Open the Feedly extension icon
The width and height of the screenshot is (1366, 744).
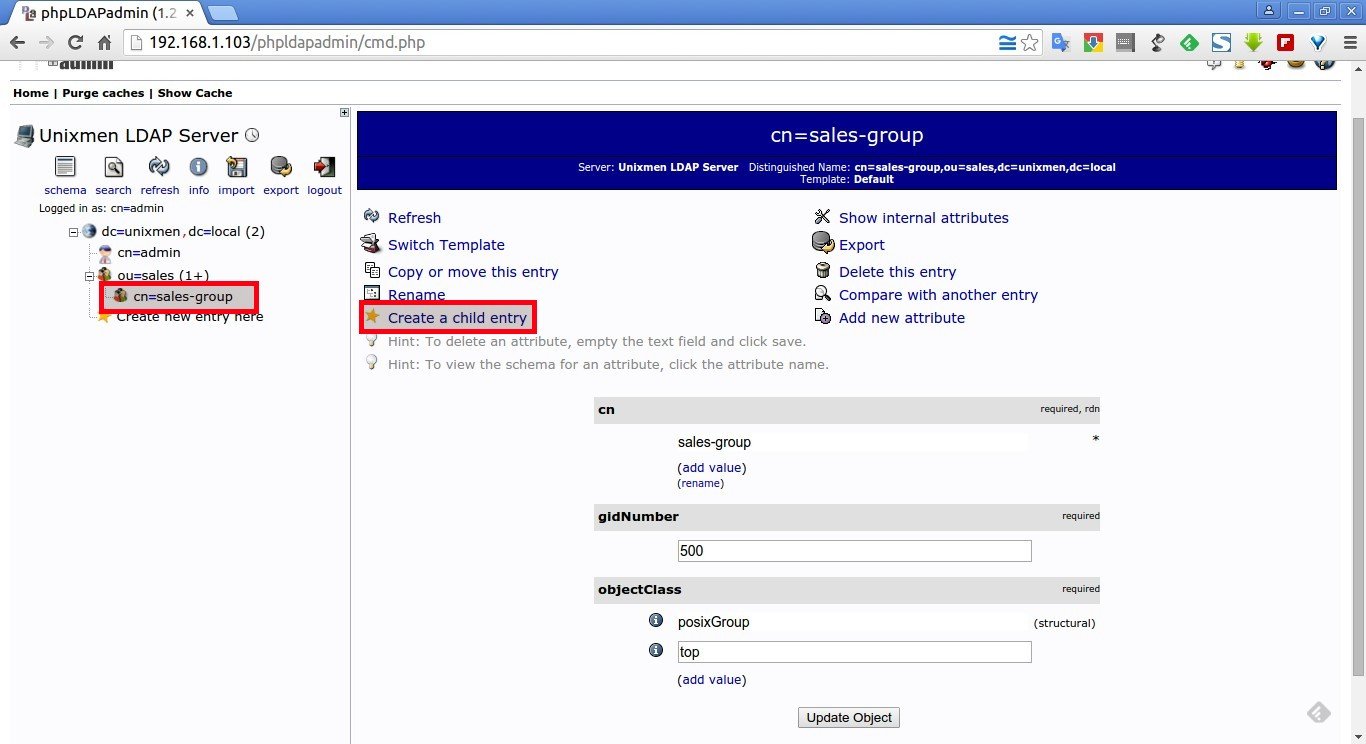coord(1189,43)
